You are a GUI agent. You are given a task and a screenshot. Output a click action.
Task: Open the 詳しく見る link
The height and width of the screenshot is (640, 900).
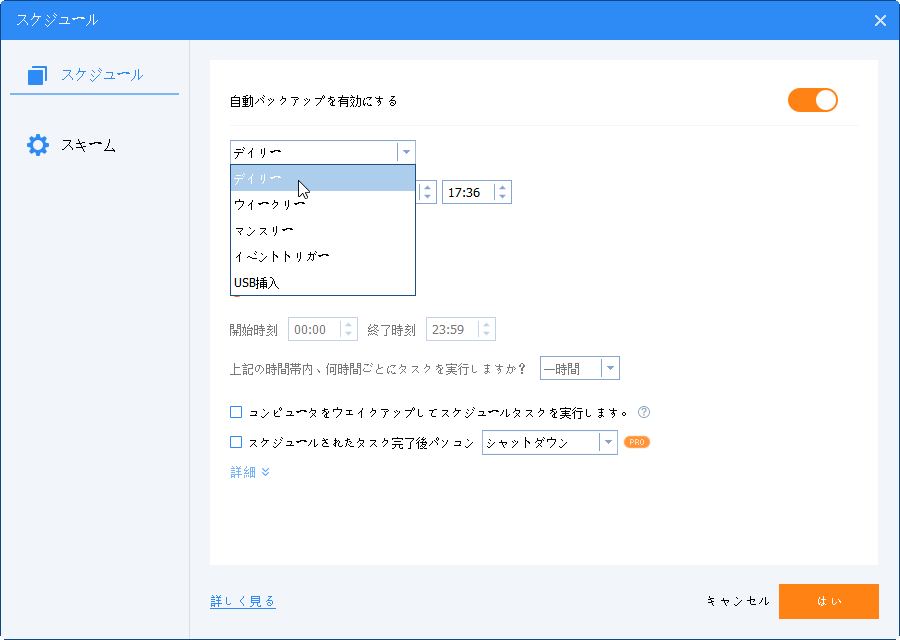coord(243,601)
